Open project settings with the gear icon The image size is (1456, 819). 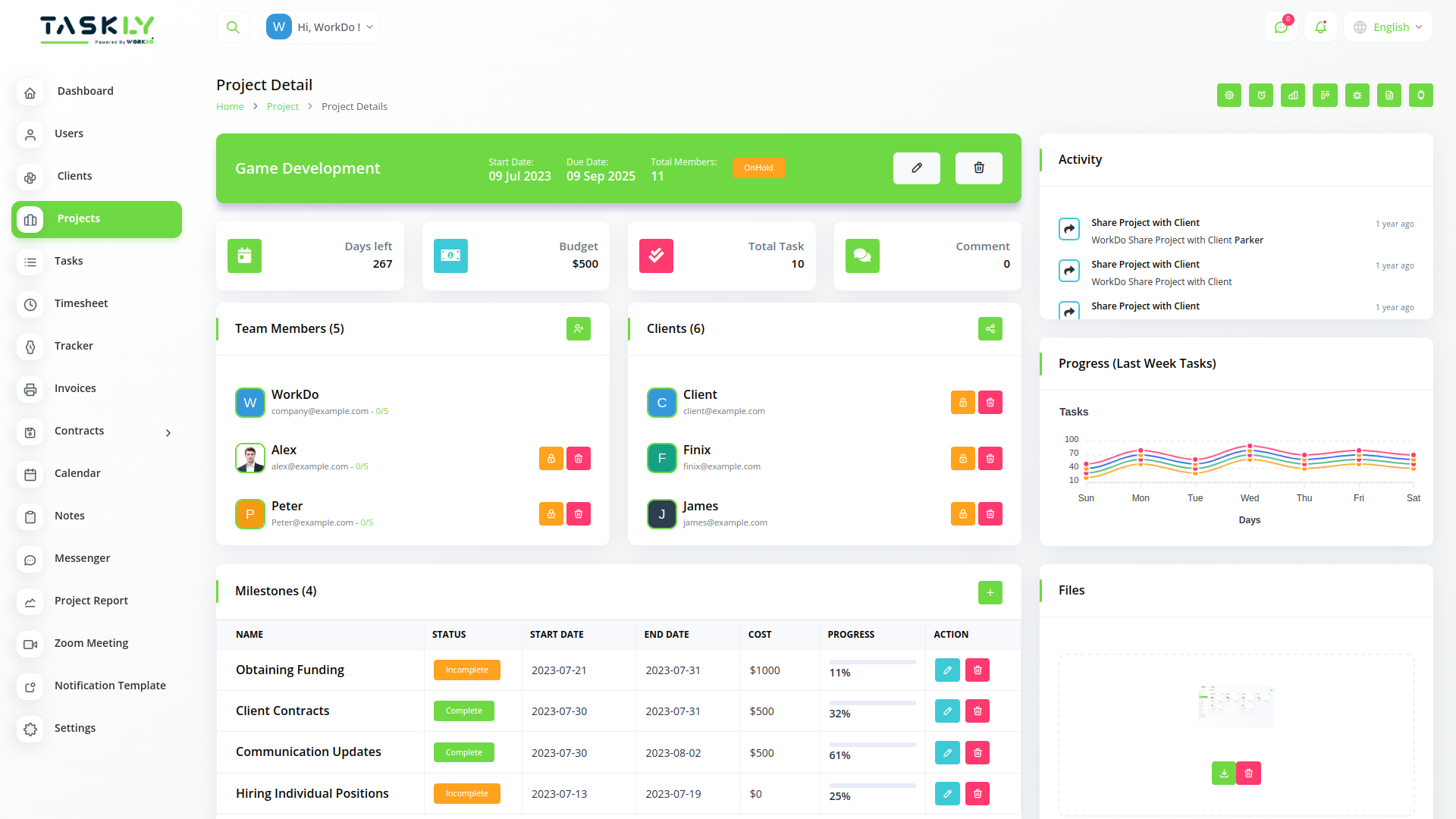point(1229,96)
